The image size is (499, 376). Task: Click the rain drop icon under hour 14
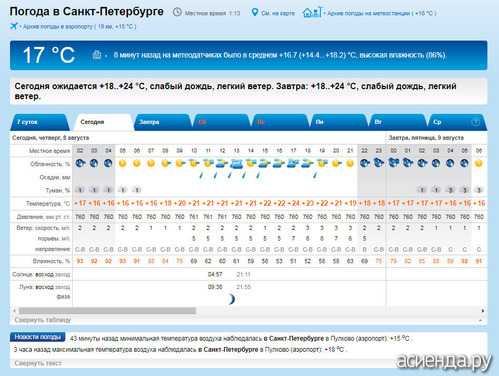258,175
